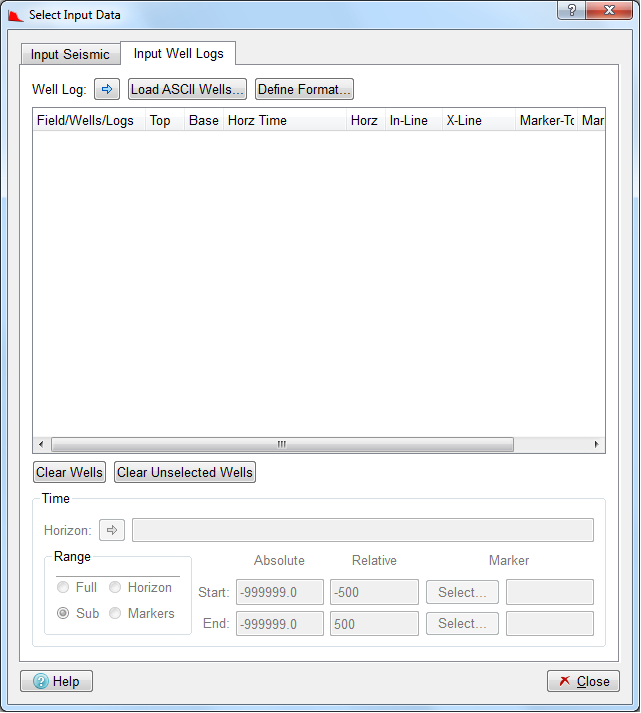Click the dialog's question mark help button
This screenshot has width=641, height=713.
pos(571,10)
